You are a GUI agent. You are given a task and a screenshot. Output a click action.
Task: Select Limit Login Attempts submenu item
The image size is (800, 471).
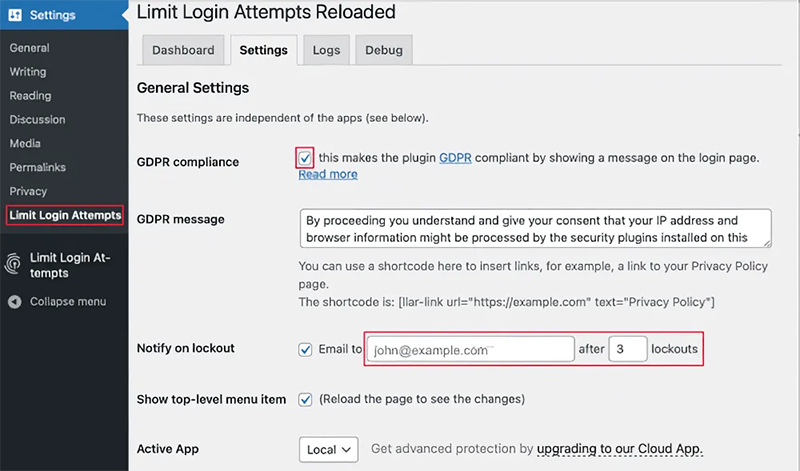65,215
